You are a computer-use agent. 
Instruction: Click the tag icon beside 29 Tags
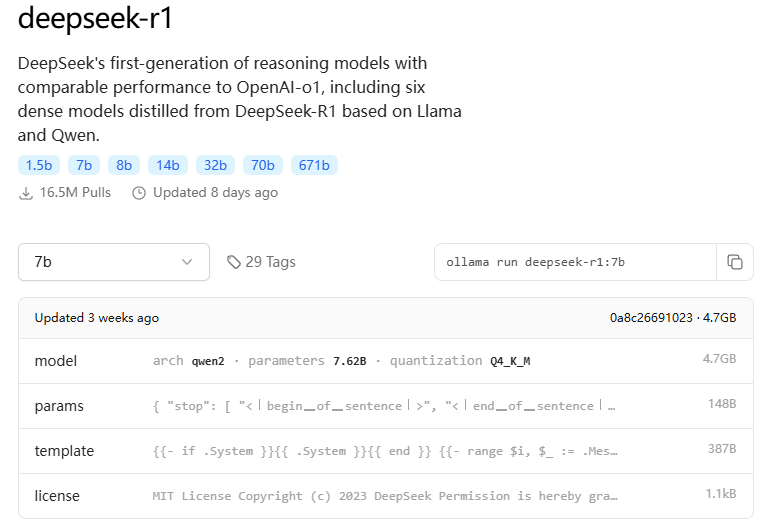click(x=234, y=262)
